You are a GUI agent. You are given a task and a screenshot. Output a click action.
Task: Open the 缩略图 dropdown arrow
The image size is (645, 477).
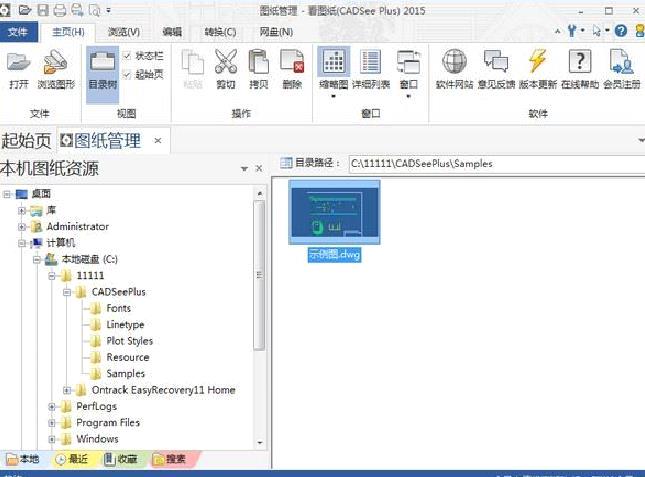coord(334,97)
